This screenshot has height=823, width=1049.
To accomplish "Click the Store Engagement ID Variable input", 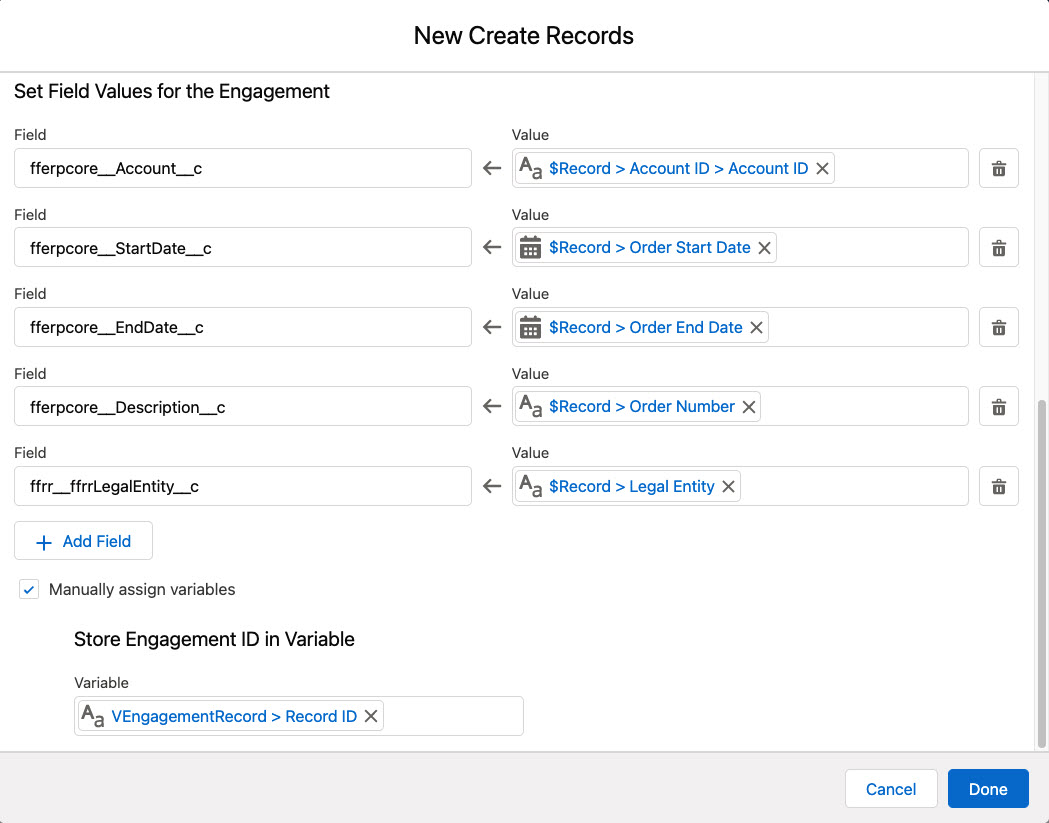I will pyautogui.click(x=450, y=716).
